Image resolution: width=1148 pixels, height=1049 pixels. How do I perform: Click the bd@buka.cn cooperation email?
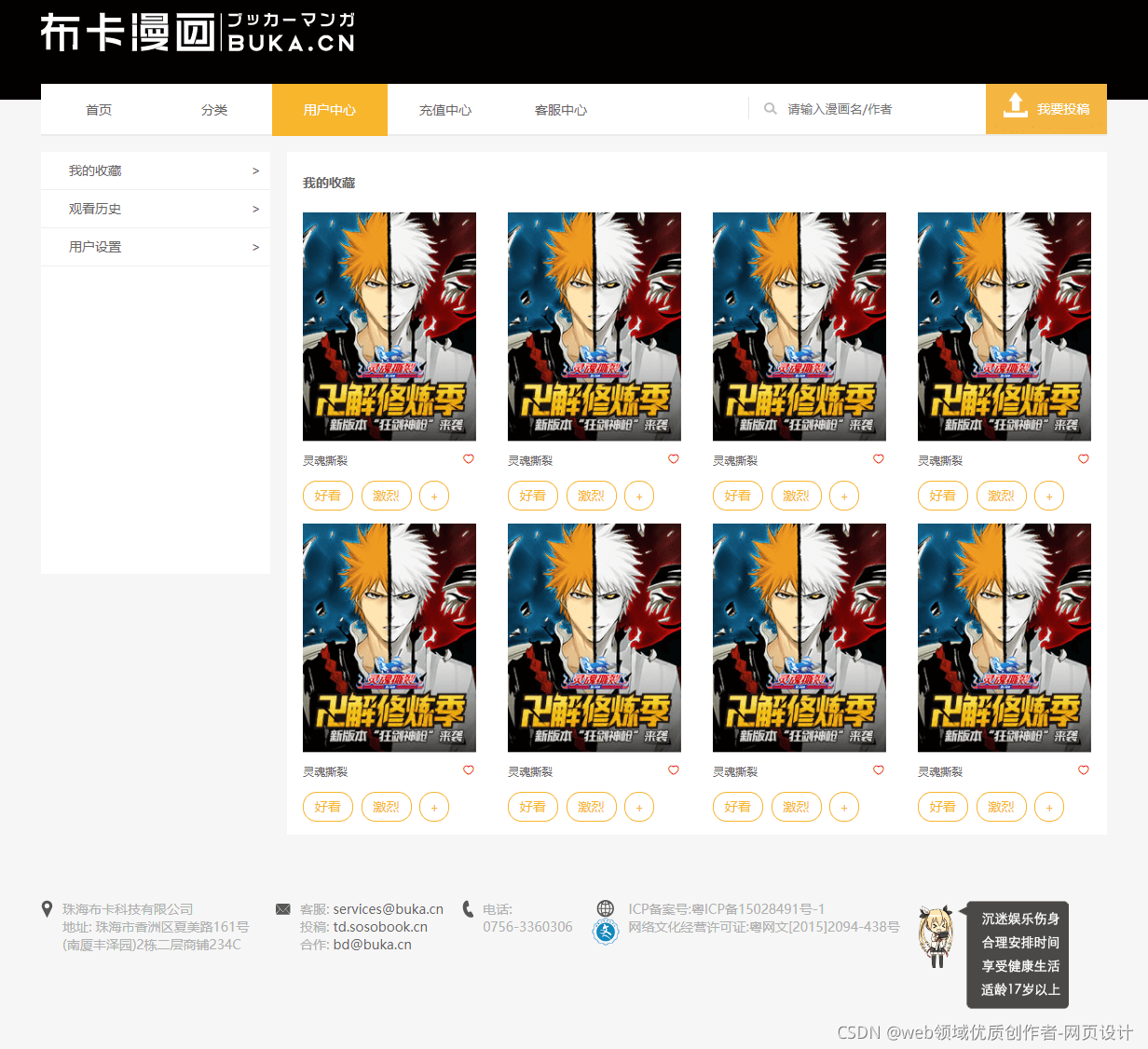[373, 945]
